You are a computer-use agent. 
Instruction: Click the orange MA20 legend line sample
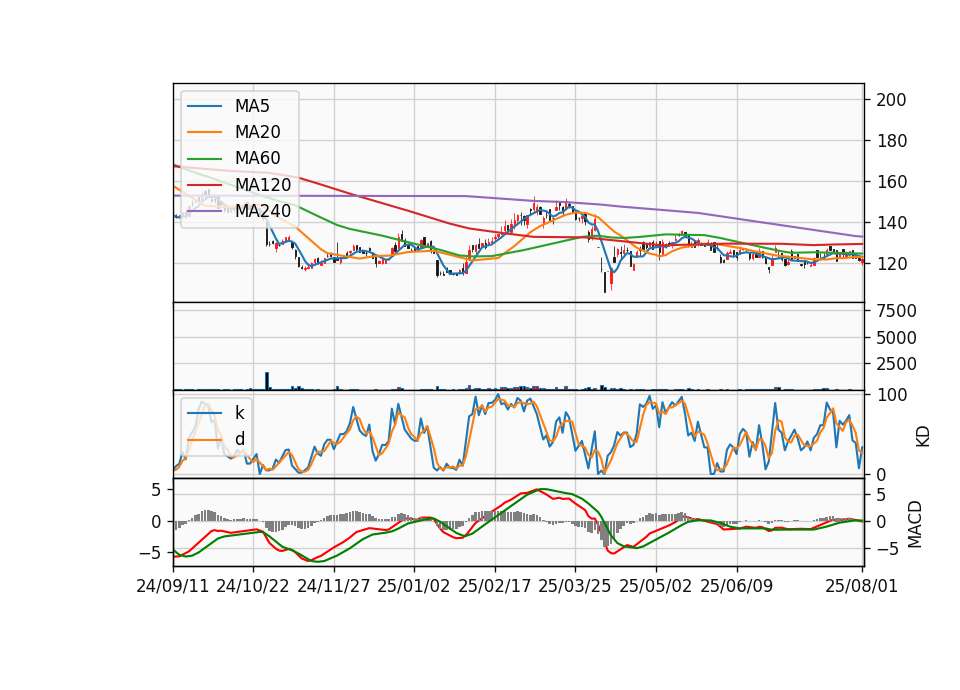(x=204, y=132)
